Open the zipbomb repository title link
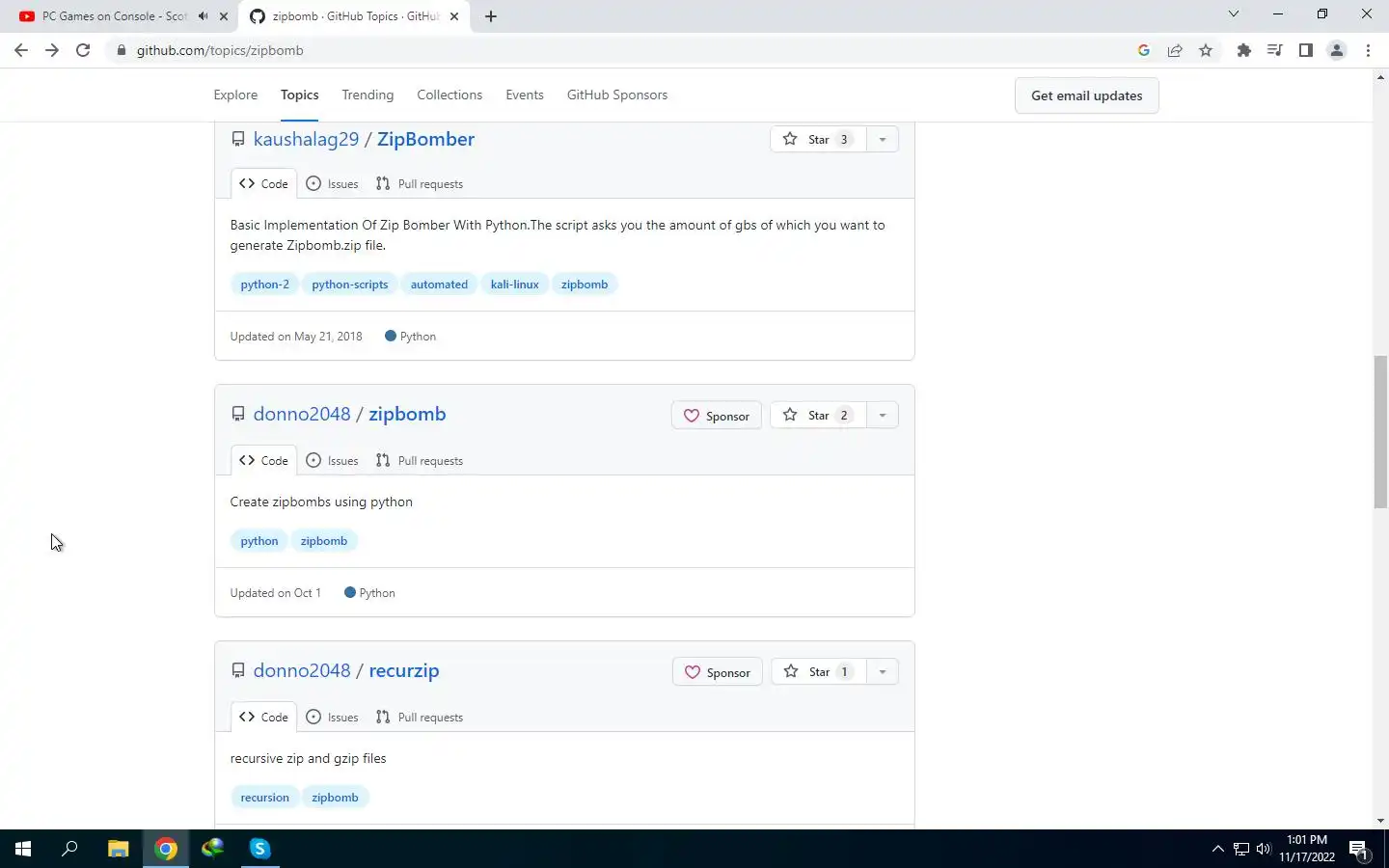This screenshot has height=868, width=1389. tap(407, 414)
